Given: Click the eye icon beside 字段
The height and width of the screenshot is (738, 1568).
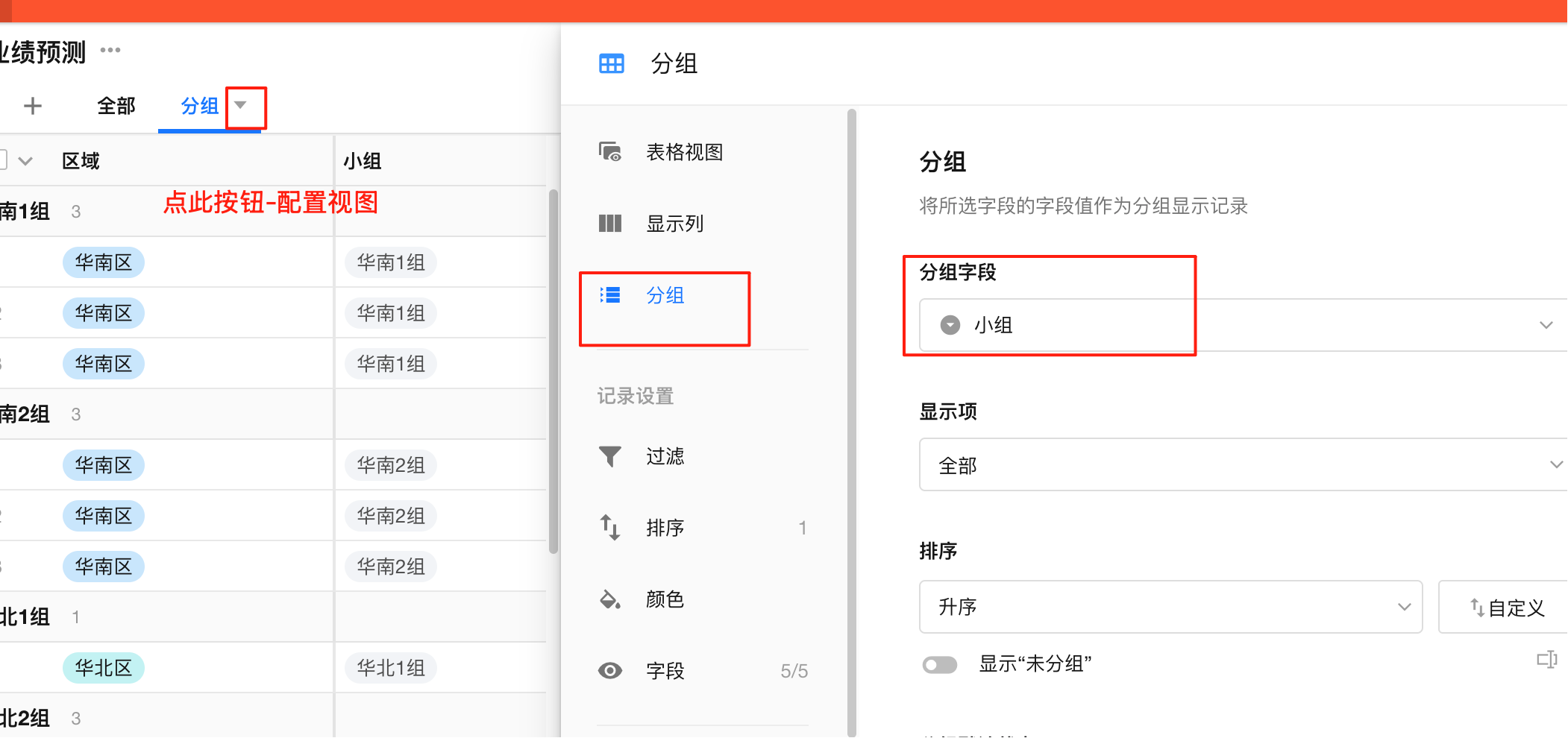Looking at the screenshot, I should tap(610, 671).
